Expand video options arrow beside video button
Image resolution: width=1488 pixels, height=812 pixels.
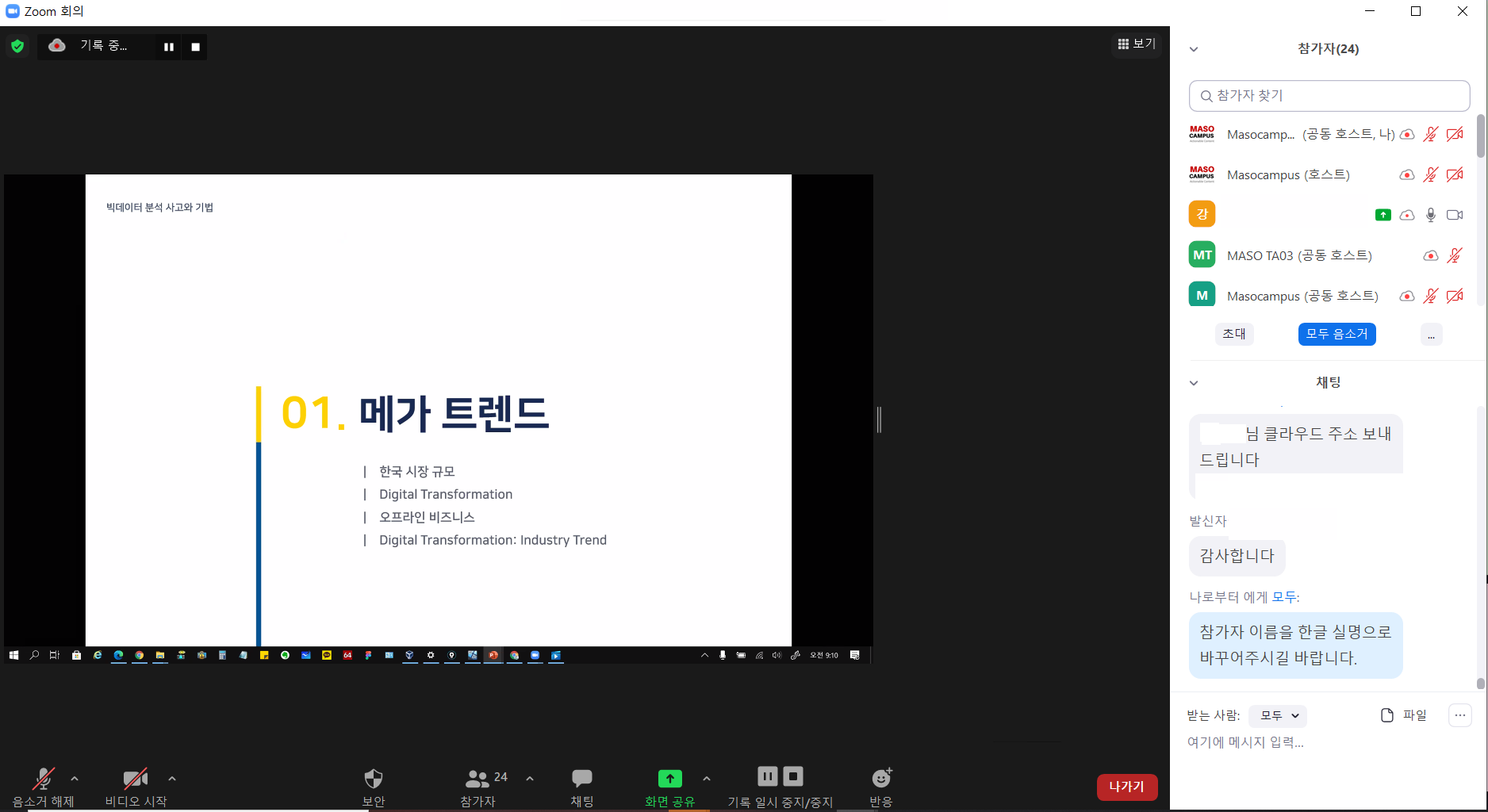click(172, 779)
